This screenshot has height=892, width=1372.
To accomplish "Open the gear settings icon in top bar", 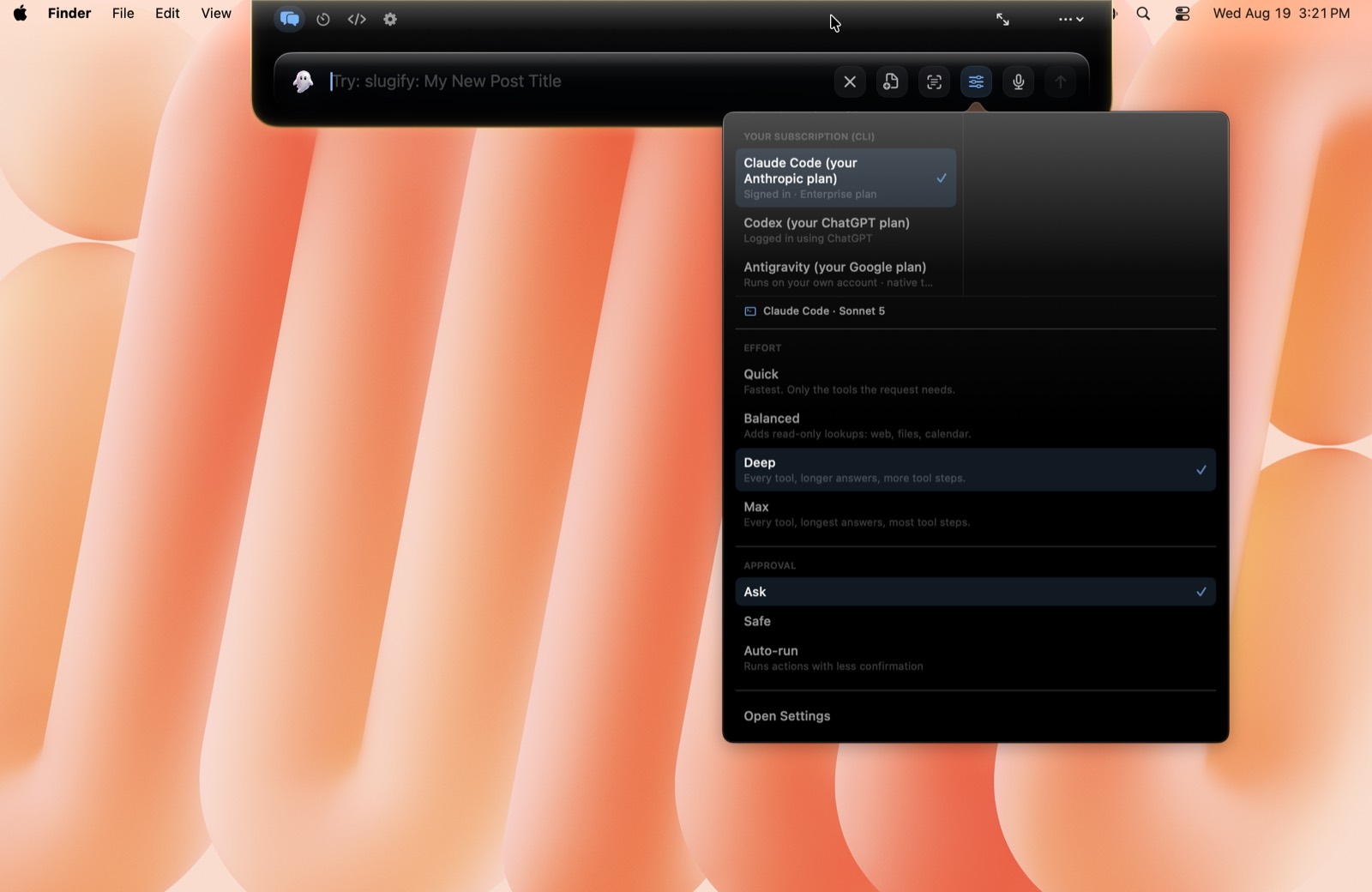I will click(x=390, y=19).
